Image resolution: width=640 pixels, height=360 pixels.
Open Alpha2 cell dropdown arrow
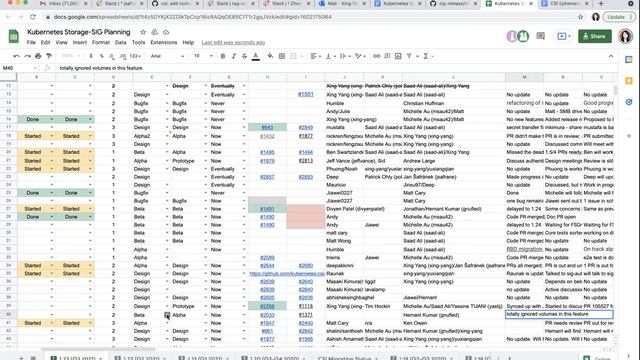pos(167,136)
